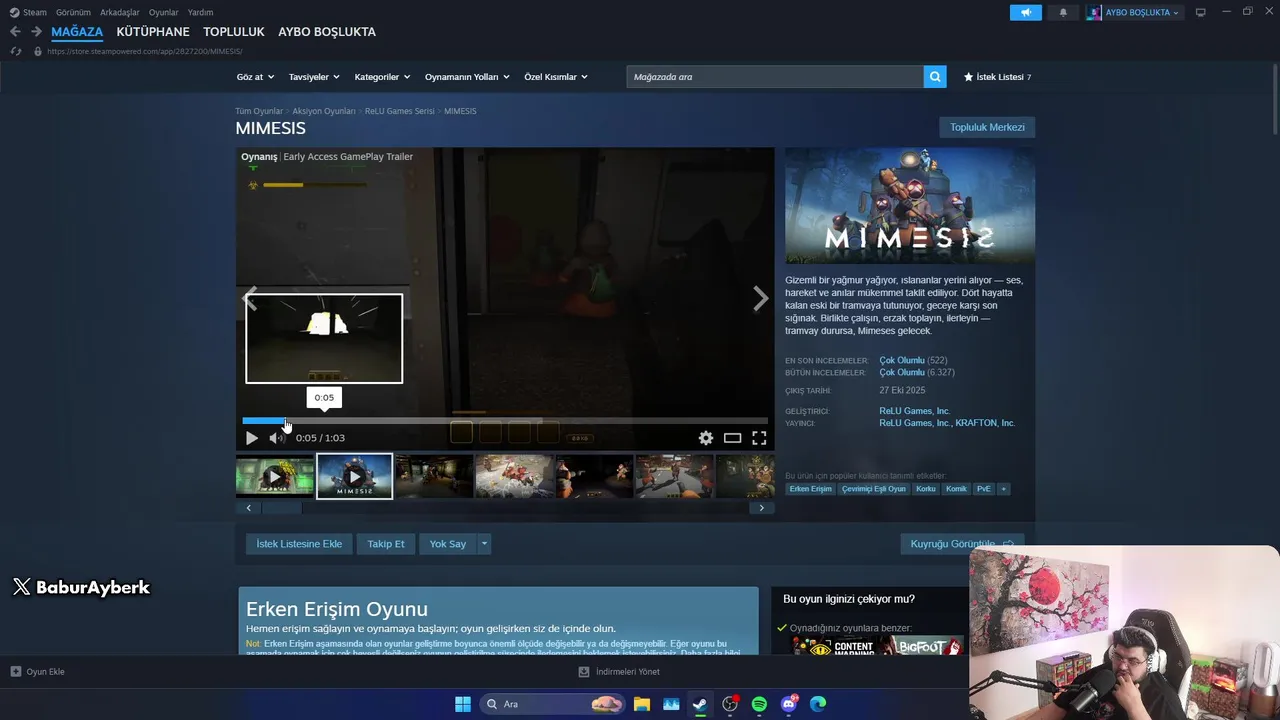Go back with Steam back arrow

point(15,32)
